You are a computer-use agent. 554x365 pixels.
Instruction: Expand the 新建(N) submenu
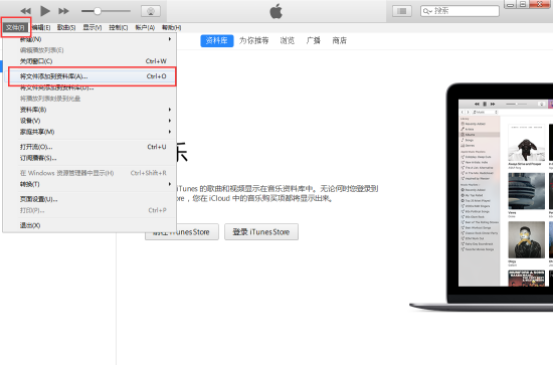coord(89,39)
